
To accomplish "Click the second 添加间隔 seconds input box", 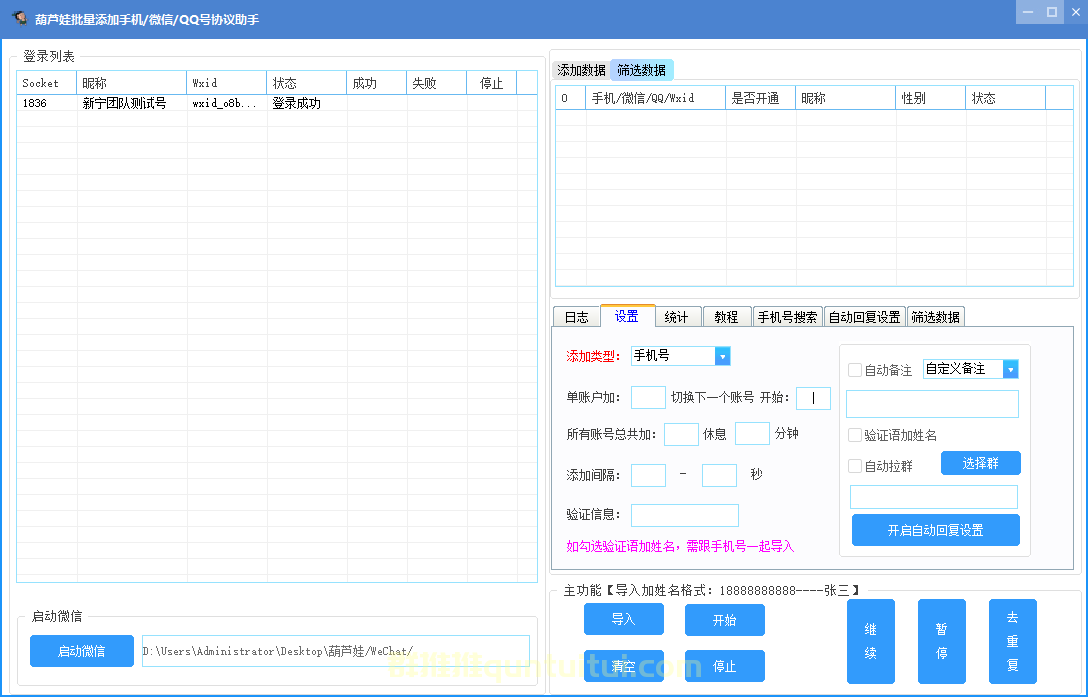I will (x=719, y=476).
